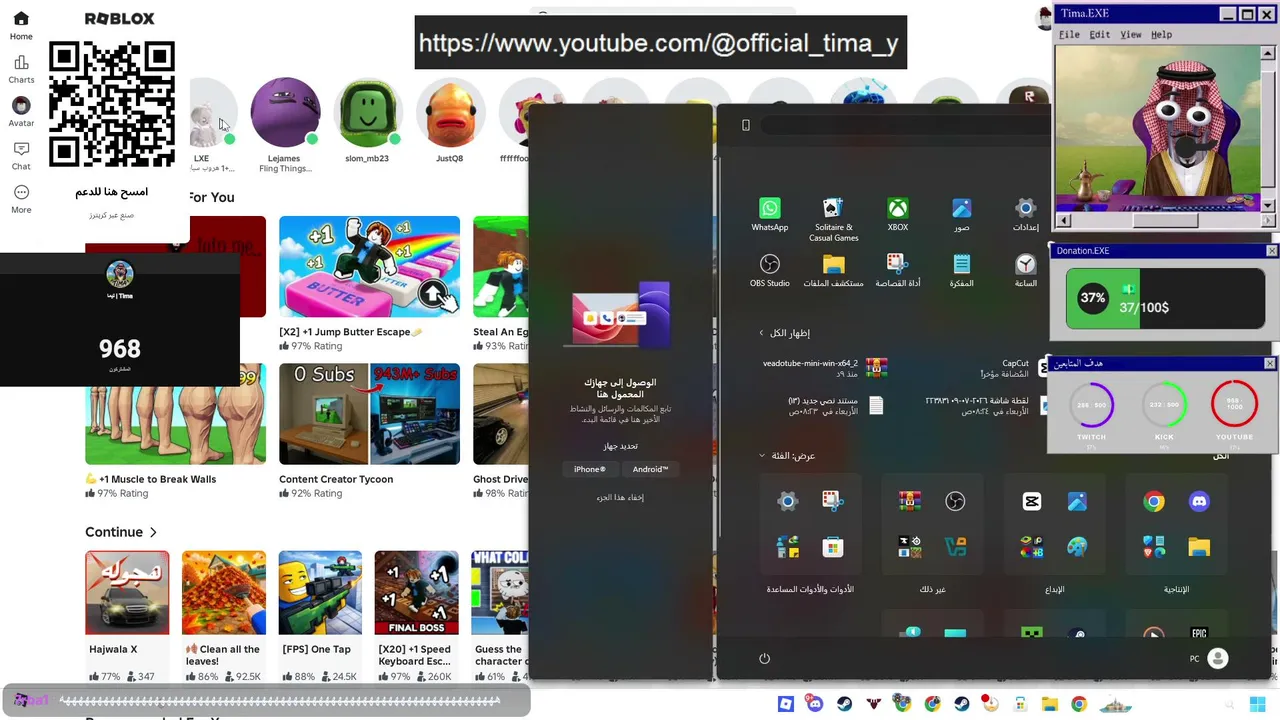Viewport: 1280px width, 720px height.
Task: Open Home in the Roblox sidebar
Action: 21,26
